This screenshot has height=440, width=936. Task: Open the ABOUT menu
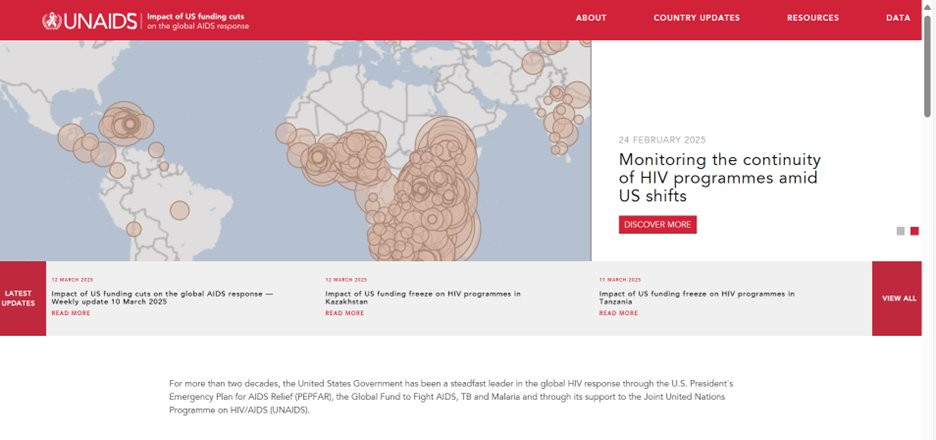coord(591,18)
